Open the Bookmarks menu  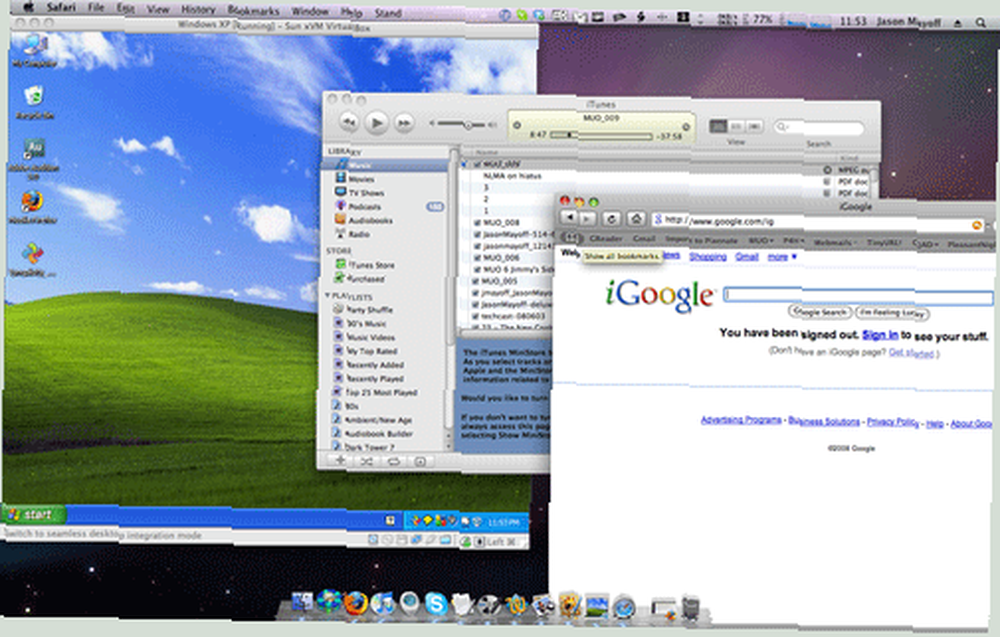[x=253, y=11]
